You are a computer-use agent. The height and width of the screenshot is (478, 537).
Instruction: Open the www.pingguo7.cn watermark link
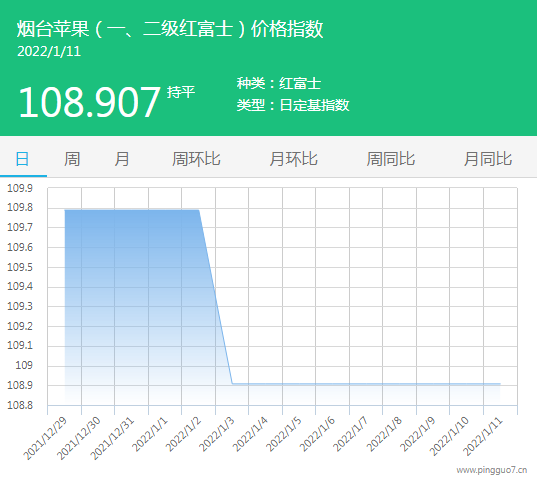(x=492, y=470)
